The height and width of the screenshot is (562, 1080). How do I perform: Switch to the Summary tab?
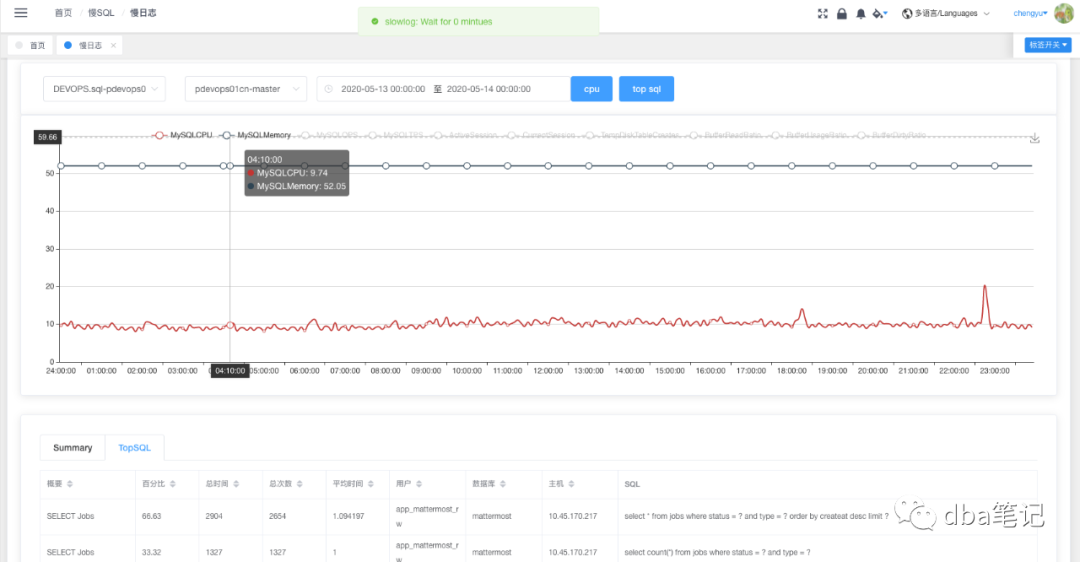(x=73, y=448)
